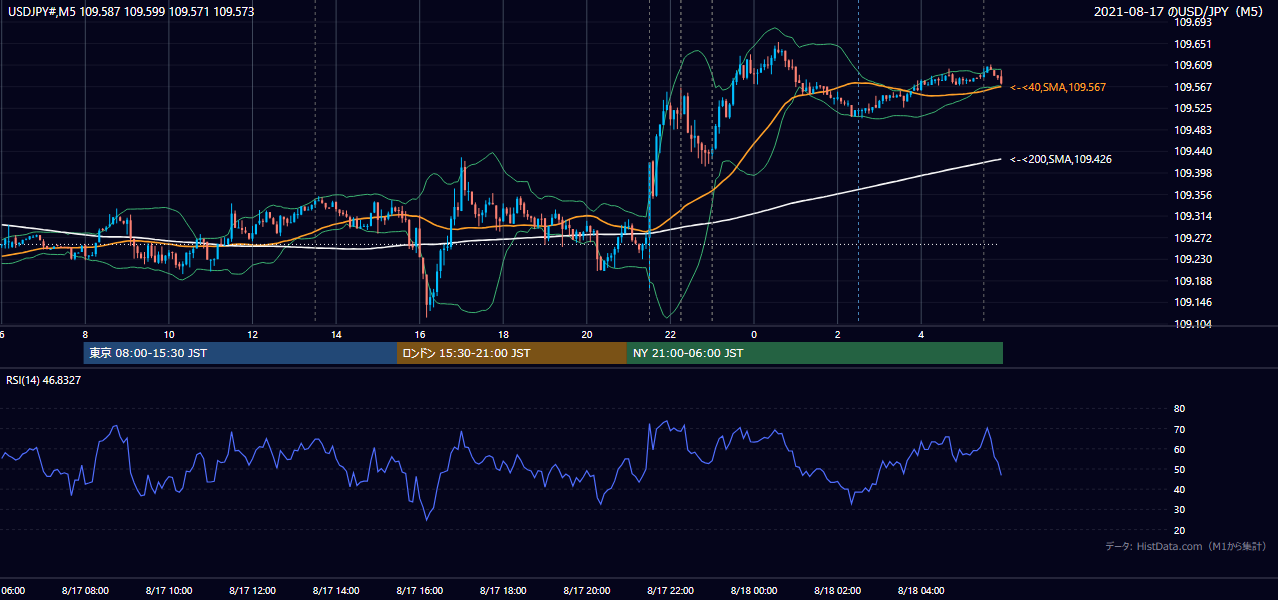This screenshot has height=600, width=1278.
Task: Click RSI scale value 50
Action: [x=1179, y=469]
